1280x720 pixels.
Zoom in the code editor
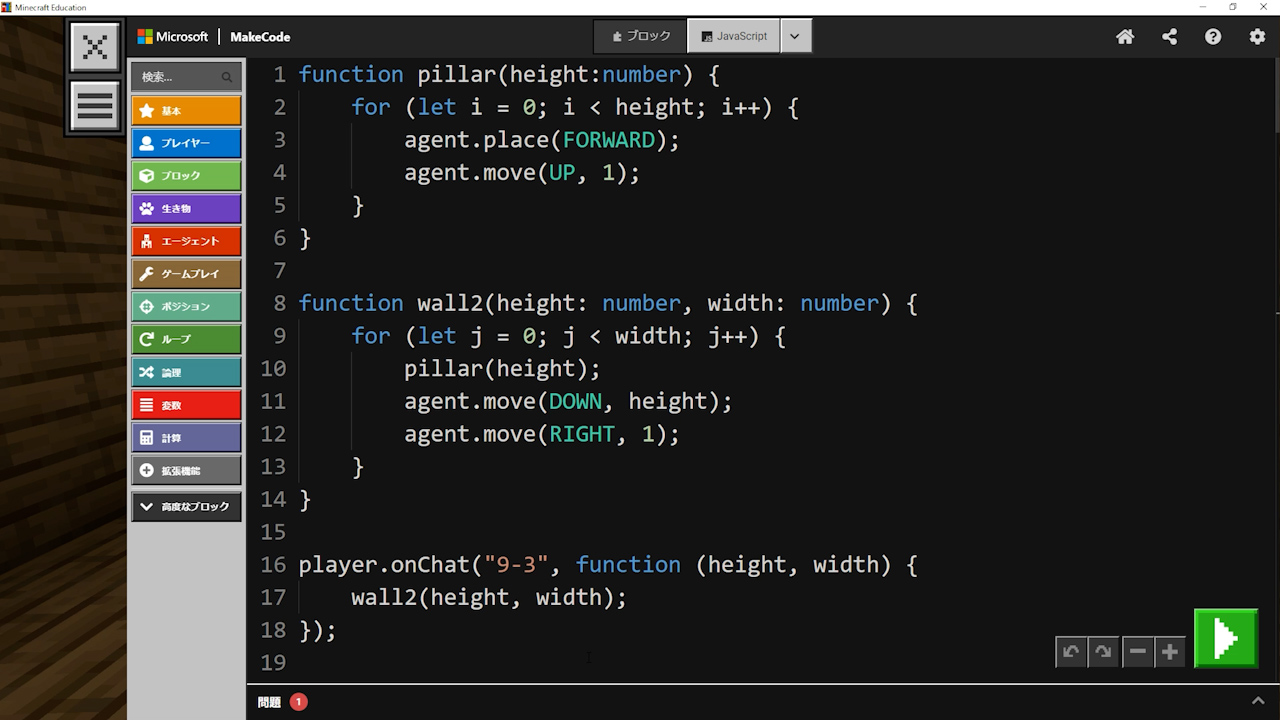pyautogui.click(x=1169, y=652)
